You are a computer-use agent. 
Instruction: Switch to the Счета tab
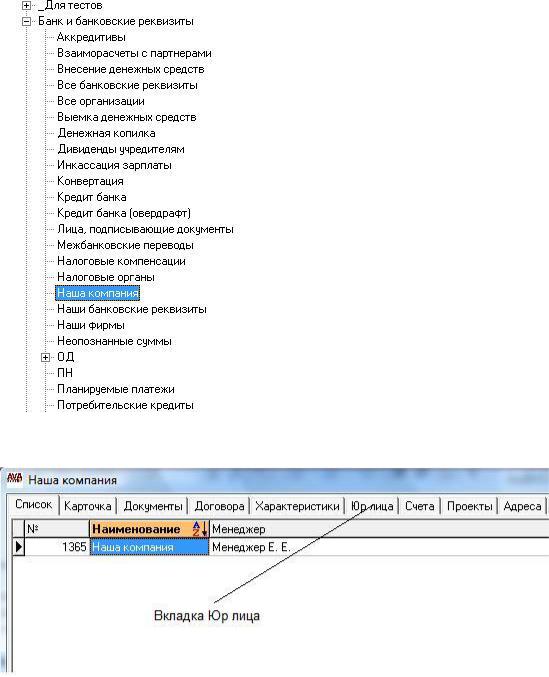point(420,506)
